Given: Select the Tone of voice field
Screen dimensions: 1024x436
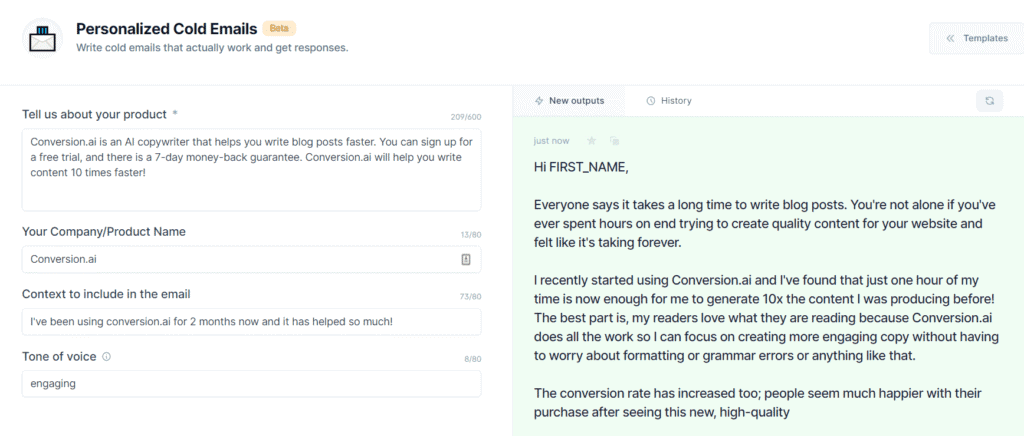Looking at the screenshot, I should (x=251, y=384).
